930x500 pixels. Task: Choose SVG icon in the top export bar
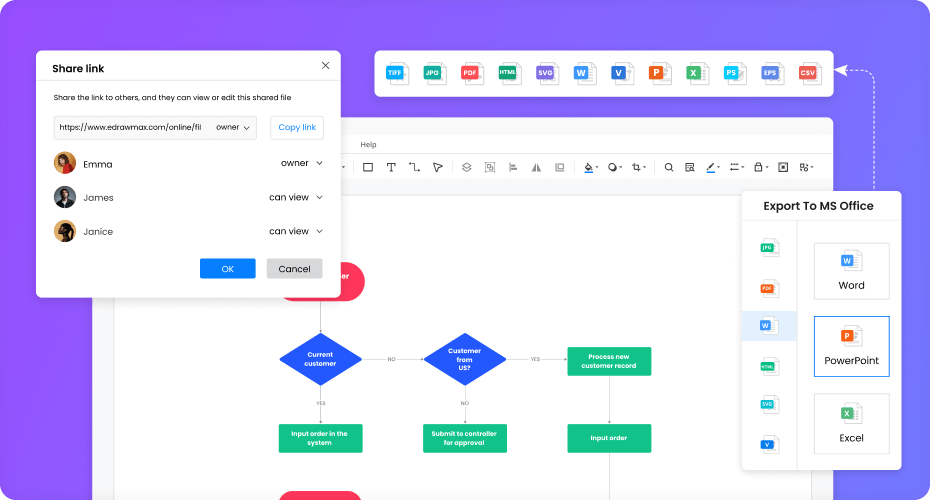tap(547, 74)
